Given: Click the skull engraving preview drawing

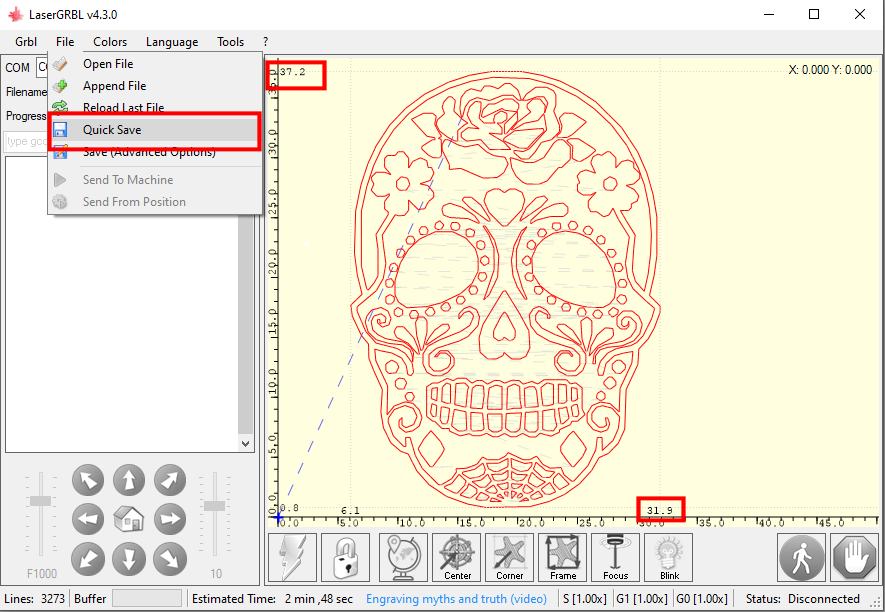Looking at the screenshot, I should 505,288.
